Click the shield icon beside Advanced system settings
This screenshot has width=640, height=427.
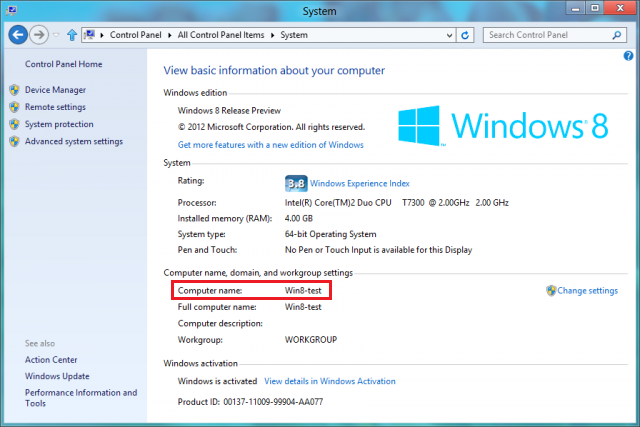coord(14,141)
